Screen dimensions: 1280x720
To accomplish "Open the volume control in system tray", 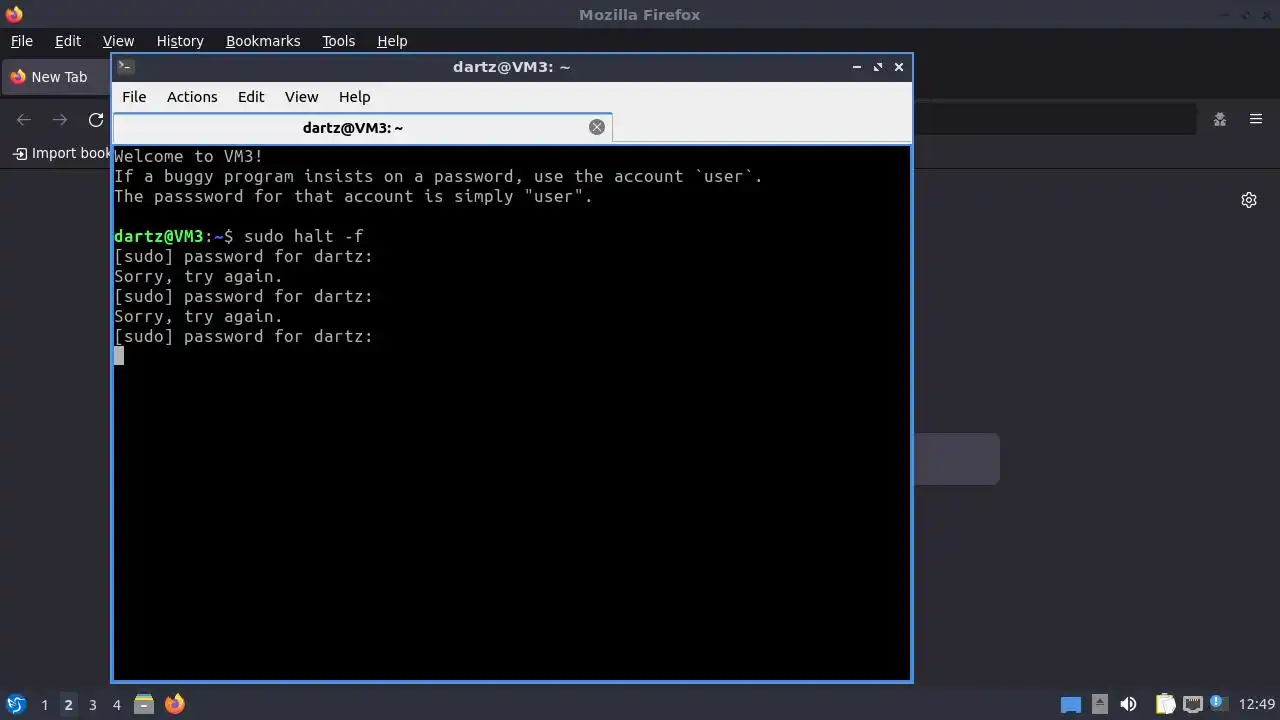I will 1129,704.
